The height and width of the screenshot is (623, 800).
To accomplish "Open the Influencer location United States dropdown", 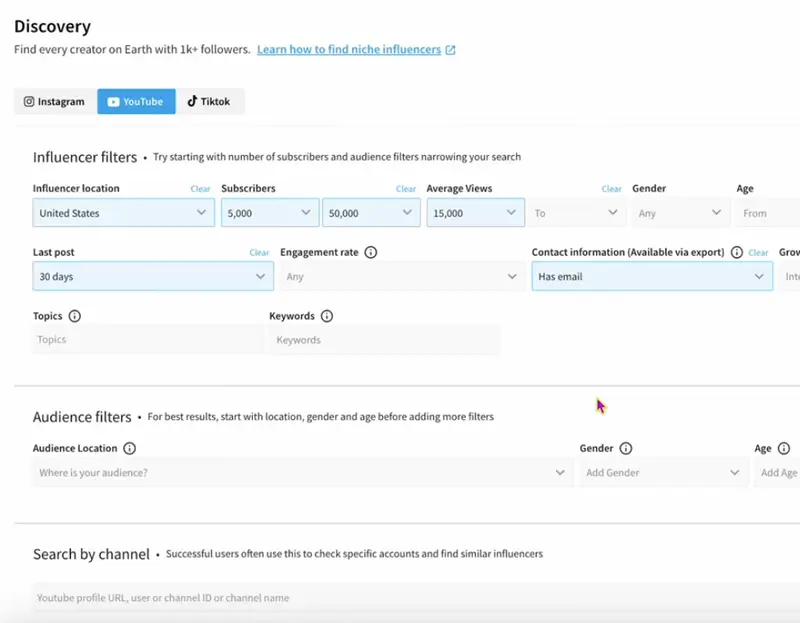I will point(124,213).
